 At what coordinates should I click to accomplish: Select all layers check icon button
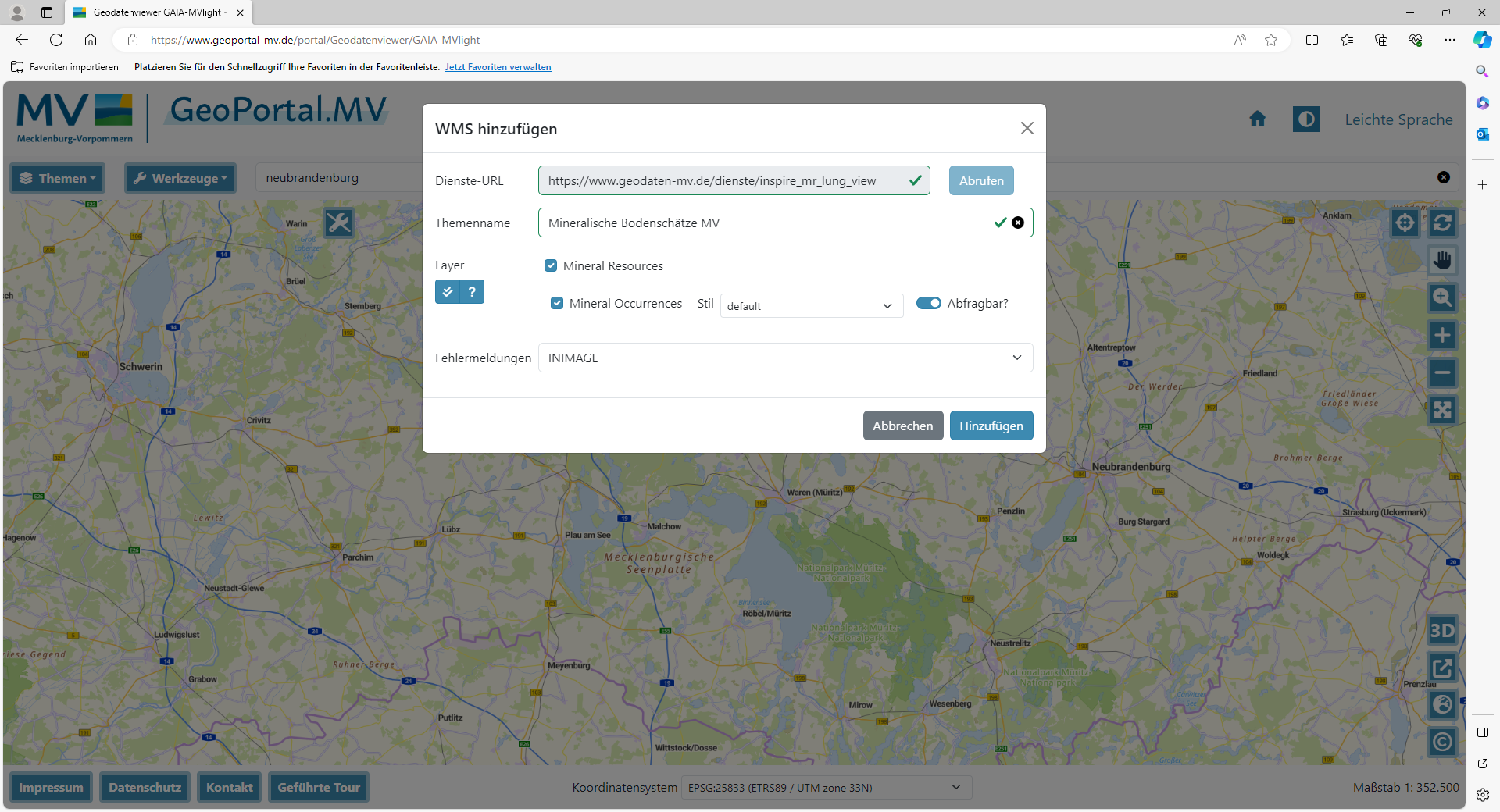coord(448,292)
